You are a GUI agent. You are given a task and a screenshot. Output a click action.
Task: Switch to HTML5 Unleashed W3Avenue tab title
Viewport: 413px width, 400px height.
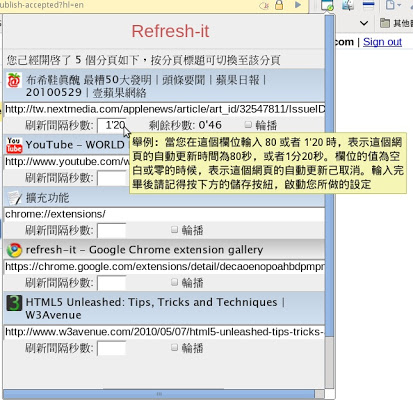point(155,308)
